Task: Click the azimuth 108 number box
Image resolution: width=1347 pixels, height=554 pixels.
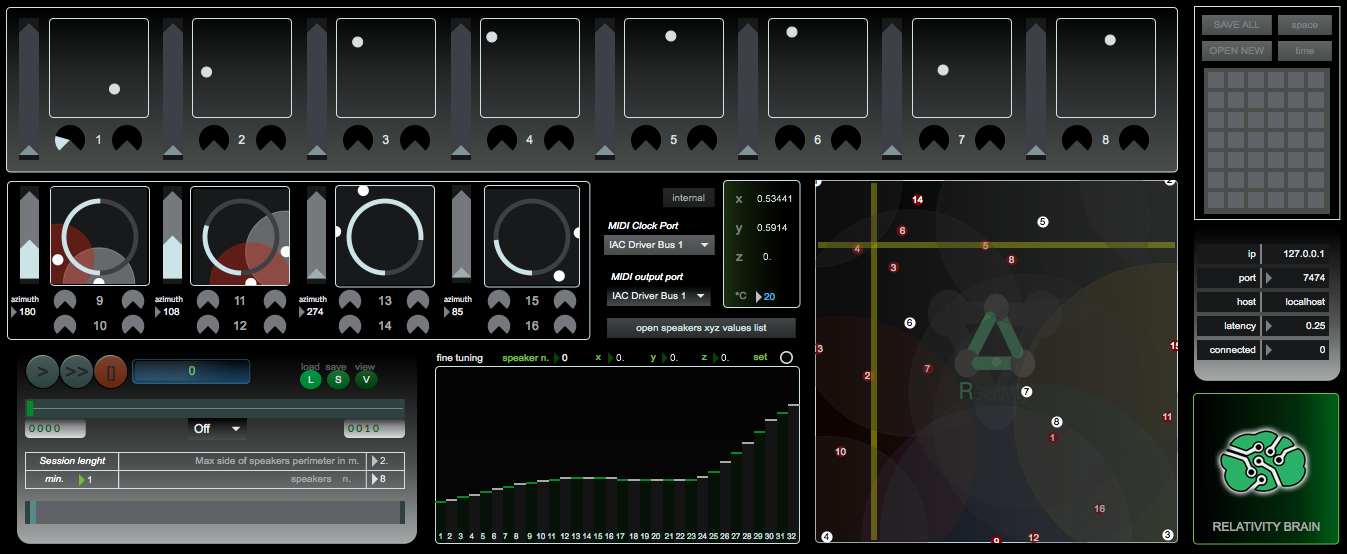Action: 169,312
